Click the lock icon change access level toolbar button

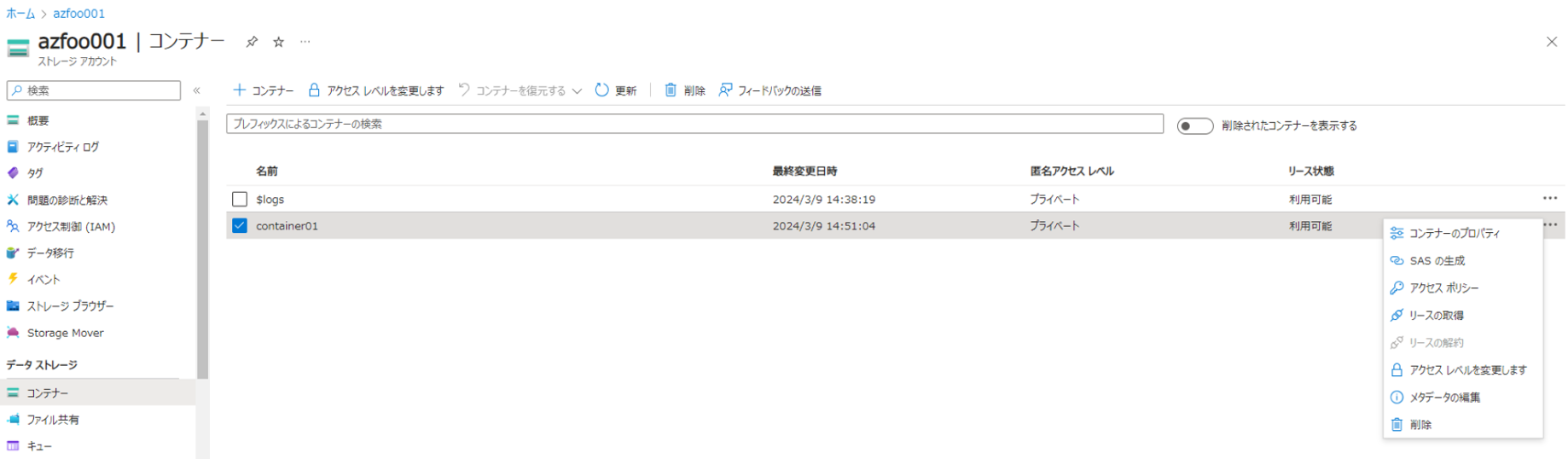[375, 90]
